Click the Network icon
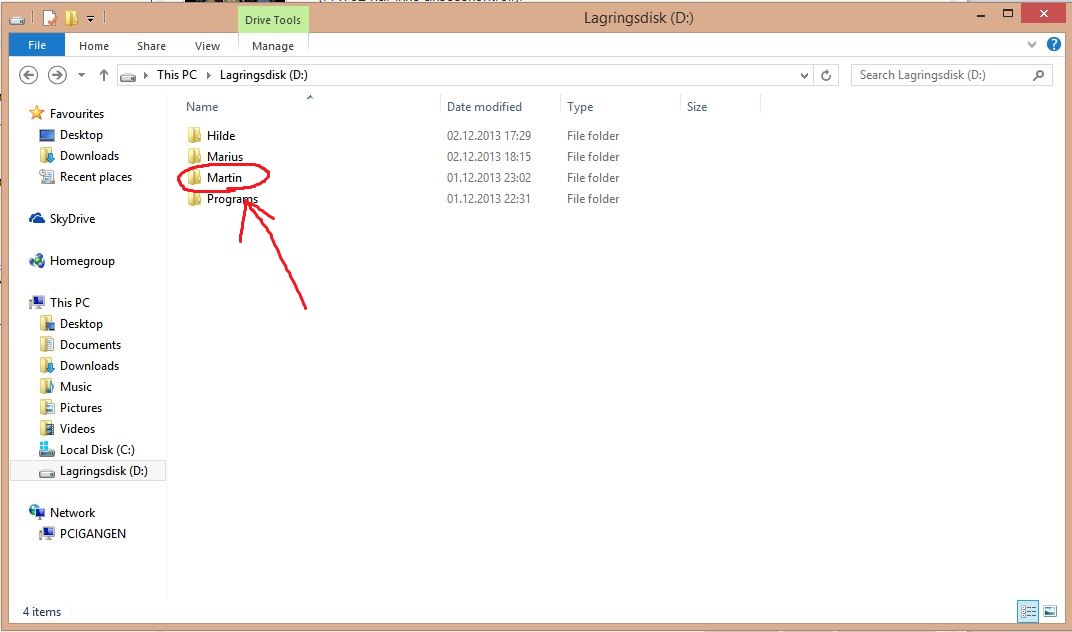Viewport: 1072px width, 632px height. click(37, 512)
